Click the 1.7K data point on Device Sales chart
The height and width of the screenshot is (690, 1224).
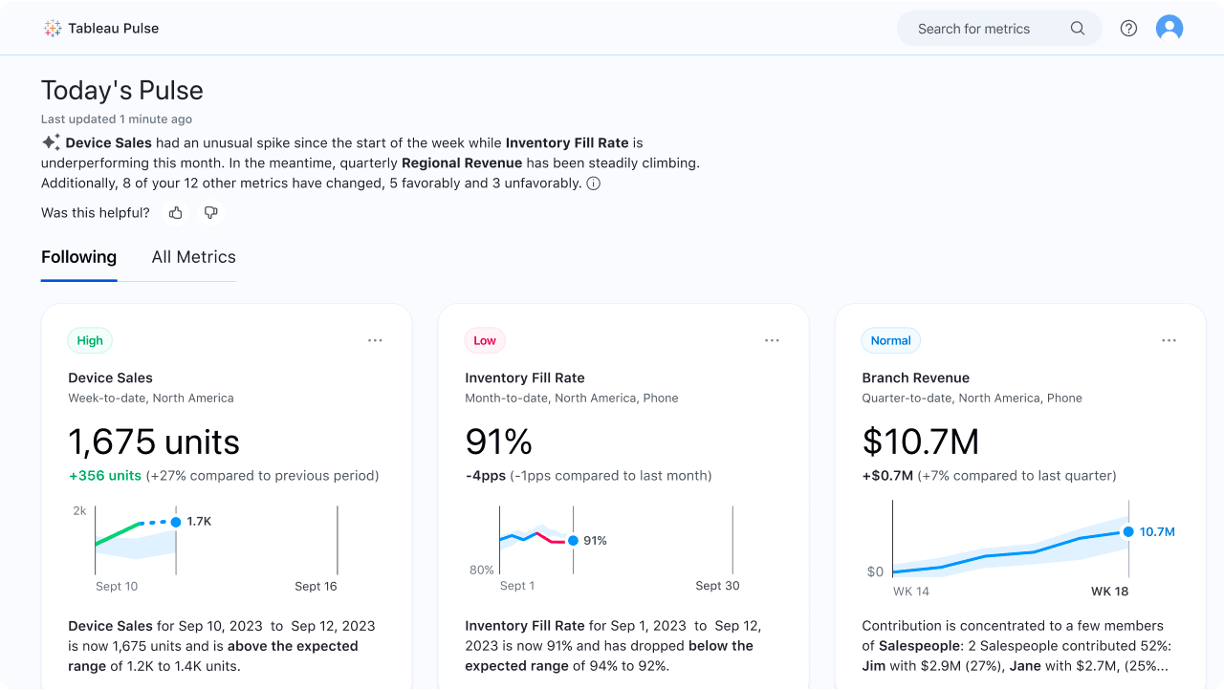pyautogui.click(x=176, y=521)
